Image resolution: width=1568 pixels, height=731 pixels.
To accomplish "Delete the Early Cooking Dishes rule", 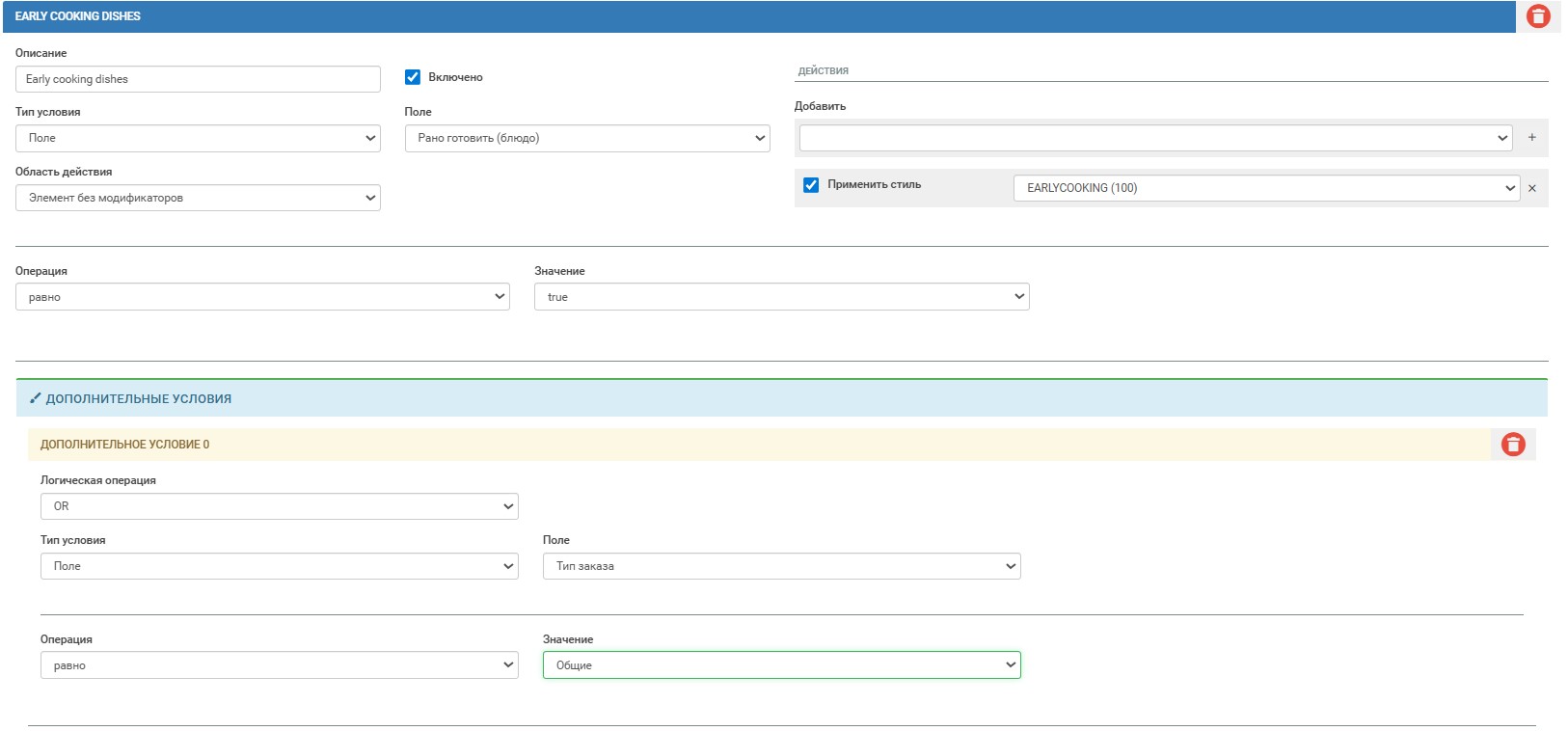I will tap(1538, 16).
